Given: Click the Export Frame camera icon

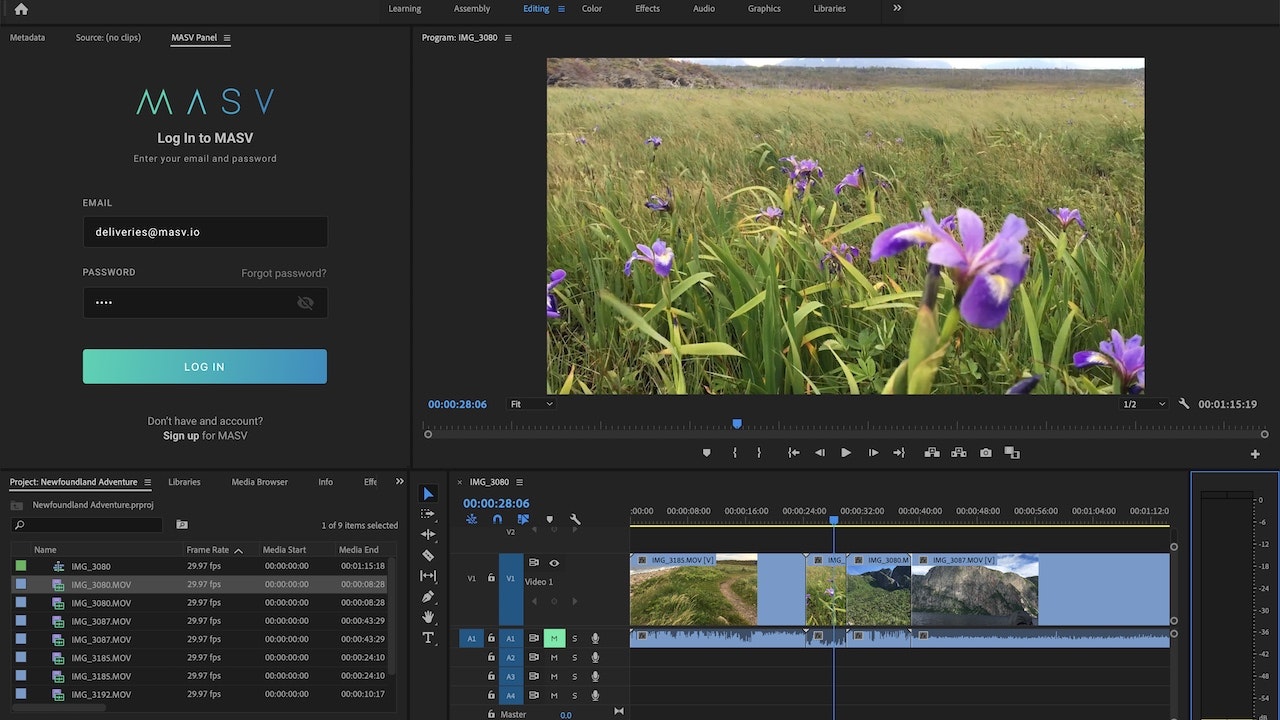Looking at the screenshot, I should pyautogui.click(x=985, y=453).
